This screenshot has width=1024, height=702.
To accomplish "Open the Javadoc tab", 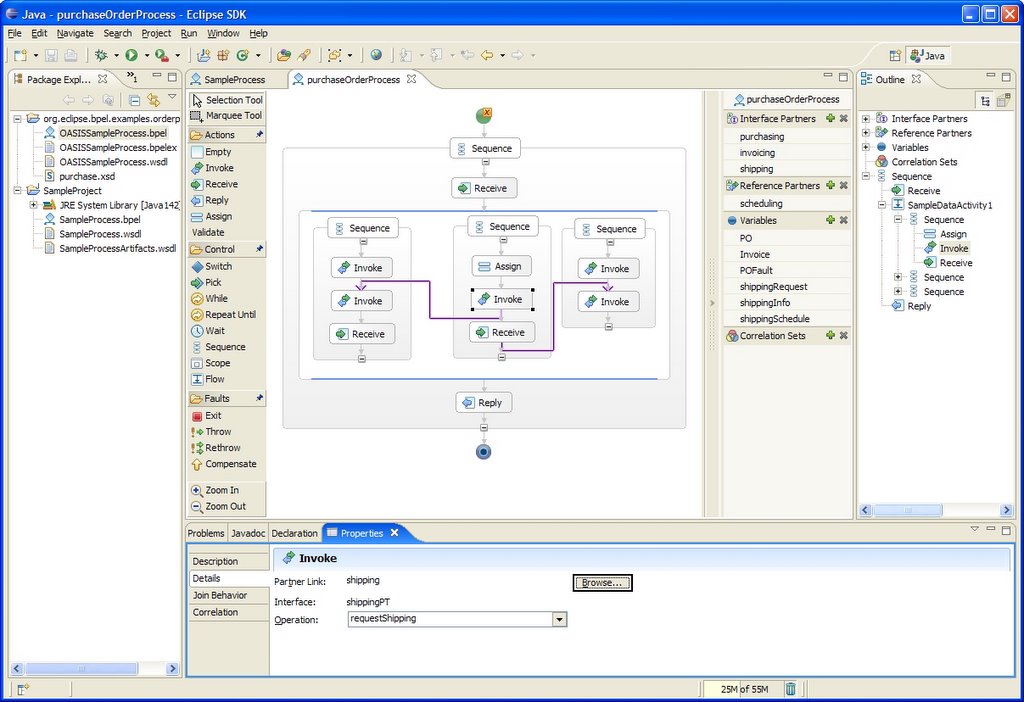I will coord(248,534).
